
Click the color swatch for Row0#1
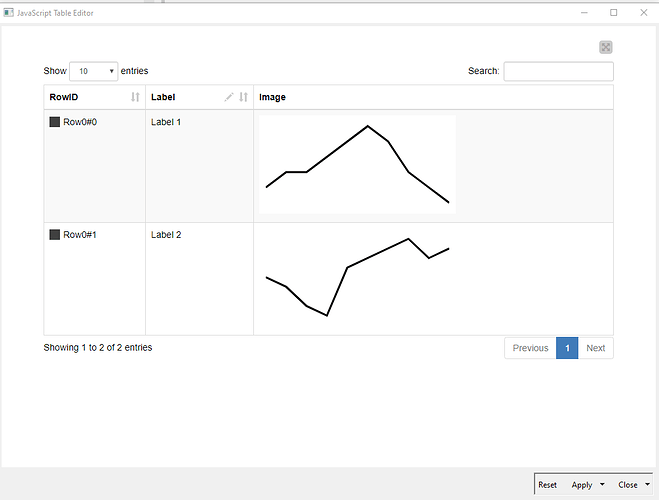(x=55, y=234)
